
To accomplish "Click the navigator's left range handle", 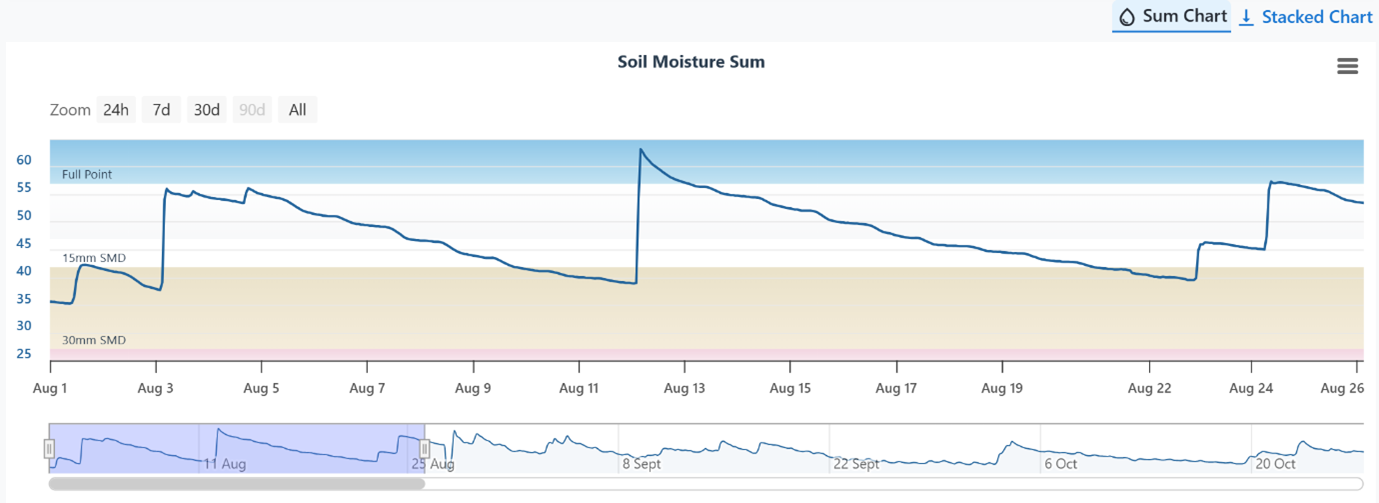I will pyautogui.click(x=49, y=448).
